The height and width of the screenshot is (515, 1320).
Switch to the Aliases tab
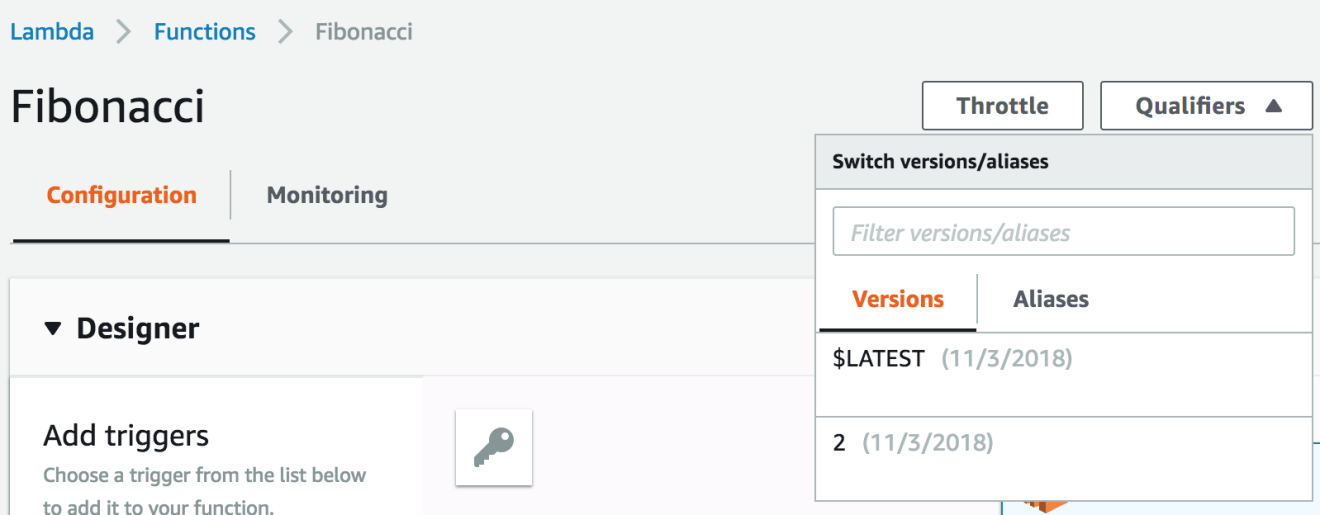[1050, 299]
